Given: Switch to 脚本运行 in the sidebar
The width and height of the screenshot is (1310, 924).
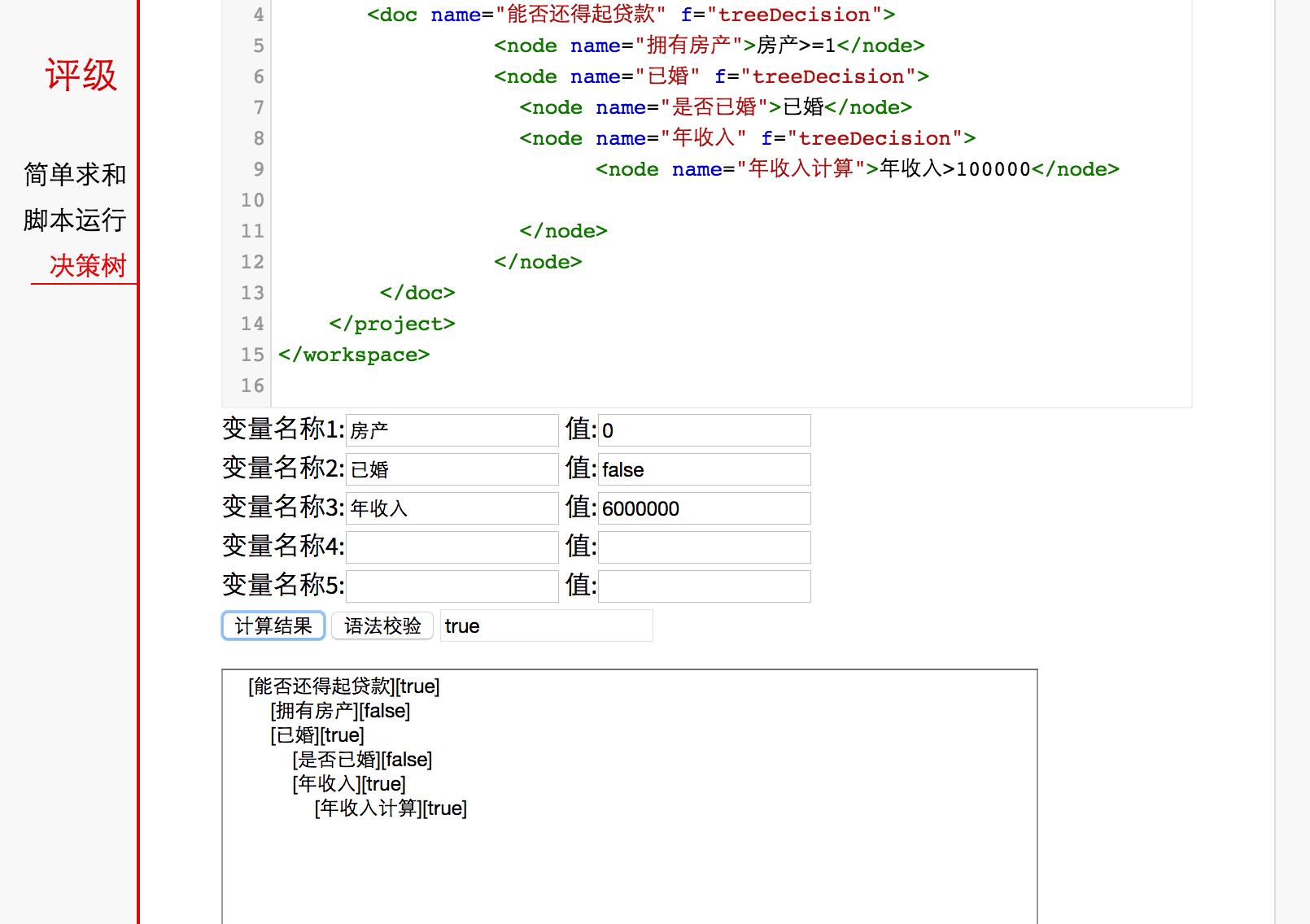Looking at the screenshot, I should click(75, 220).
